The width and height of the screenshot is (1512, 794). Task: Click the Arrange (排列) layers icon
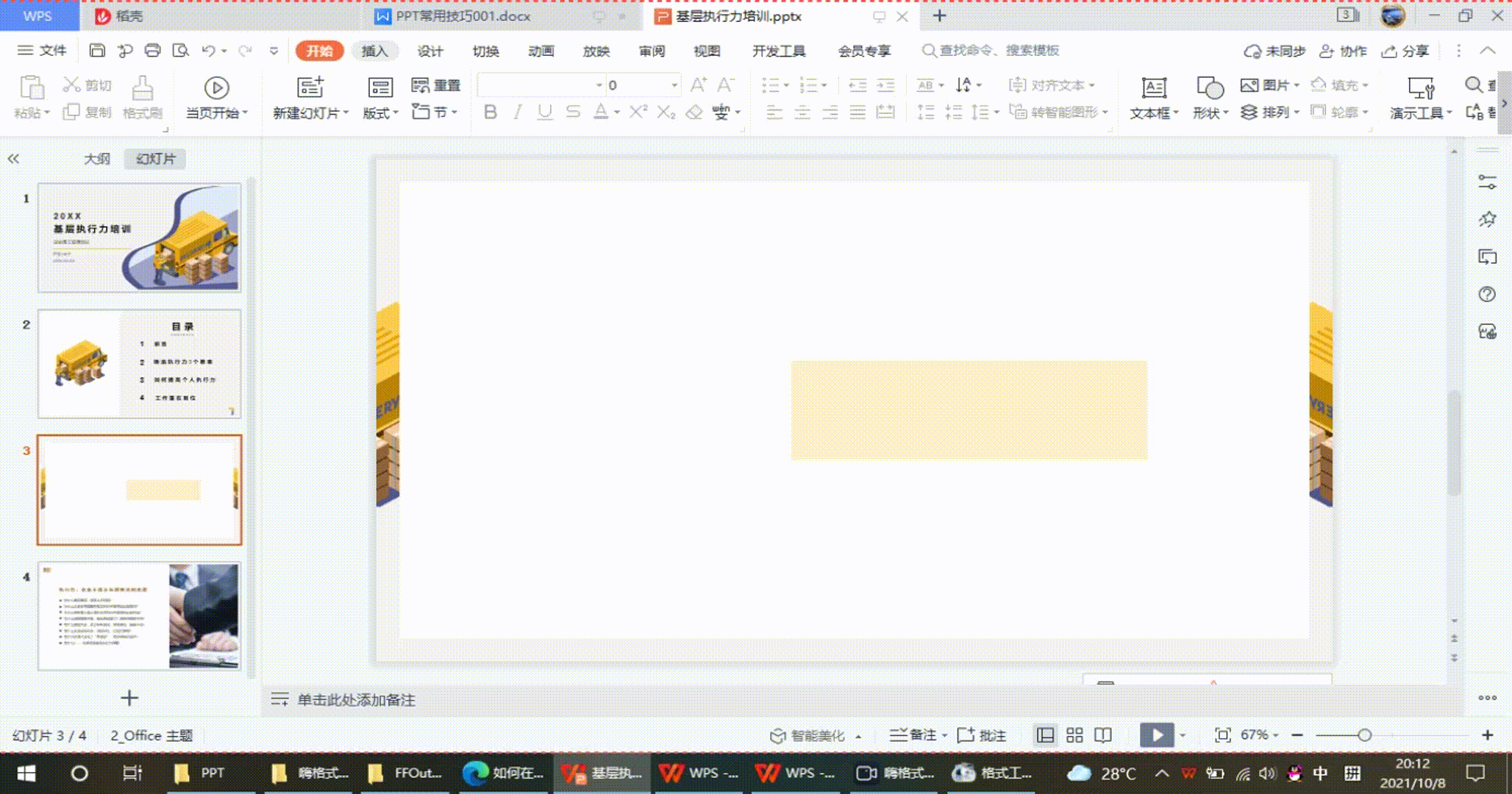click(x=1249, y=112)
